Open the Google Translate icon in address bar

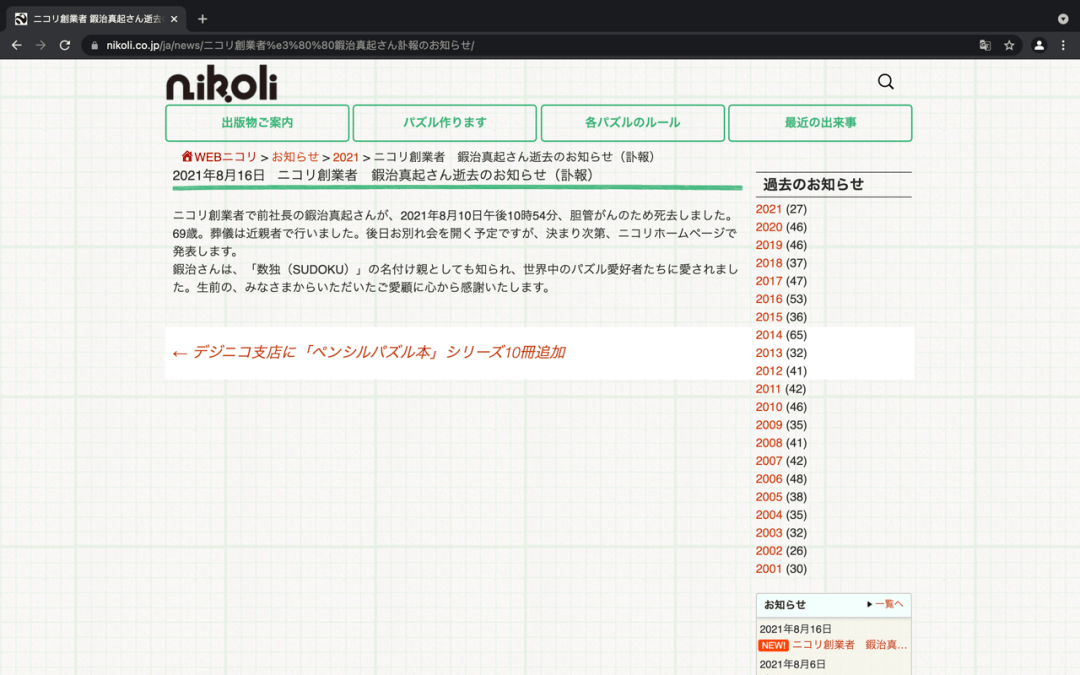pos(985,45)
